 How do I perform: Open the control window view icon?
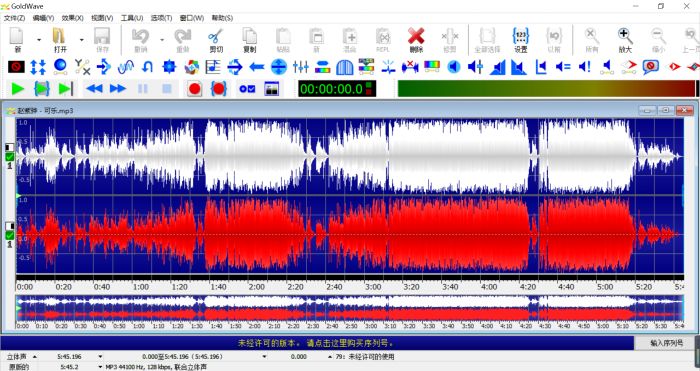click(271, 89)
